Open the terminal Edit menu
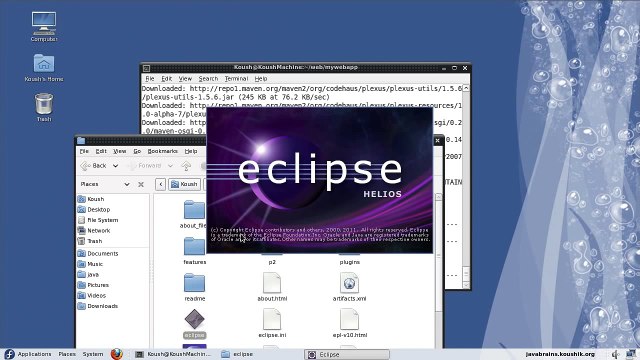The width and height of the screenshot is (640, 360). [x=167, y=79]
